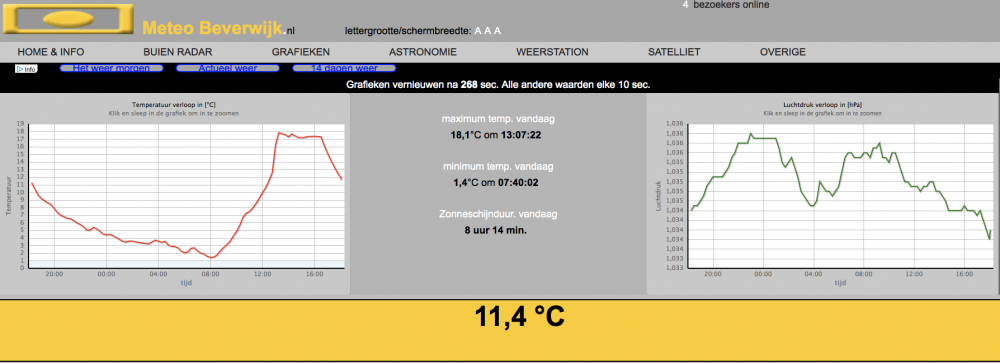
Task: Click the lettergrootte/schermbreedte label
Action: click(x=408, y=31)
